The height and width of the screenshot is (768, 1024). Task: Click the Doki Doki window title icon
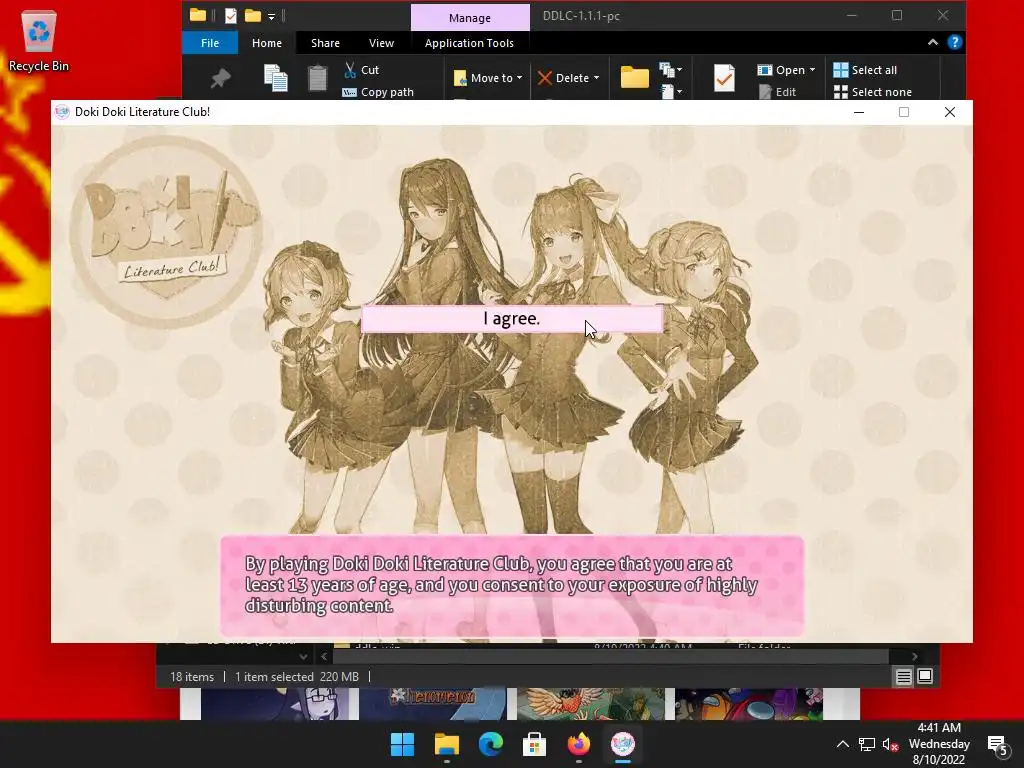62,112
